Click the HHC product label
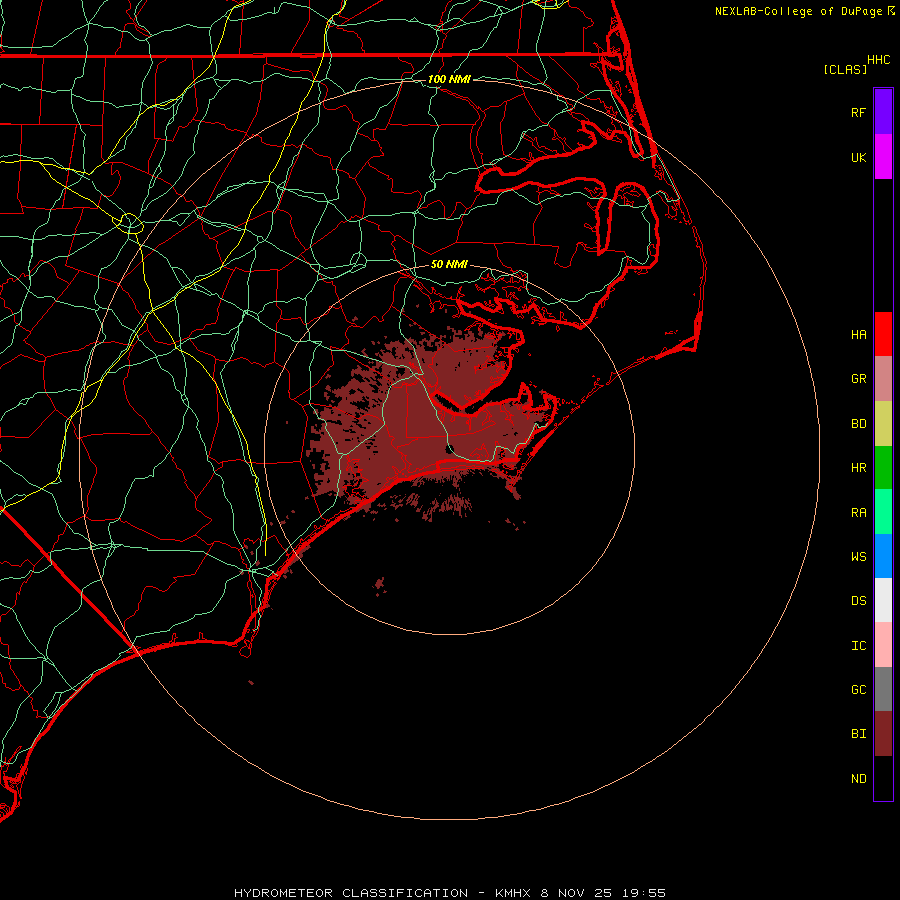The height and width of the screenshot is (900, 900). [879, 60]
